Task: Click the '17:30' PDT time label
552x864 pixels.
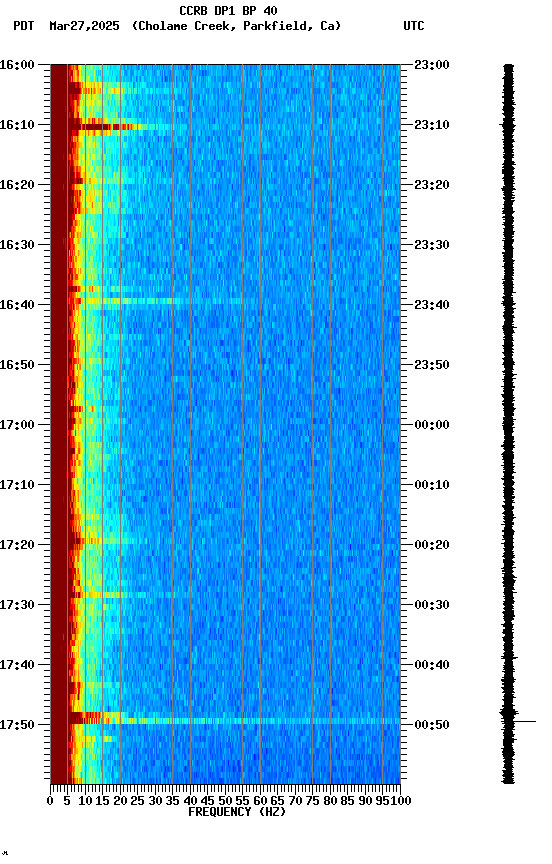Action: (x=17, y=605)
